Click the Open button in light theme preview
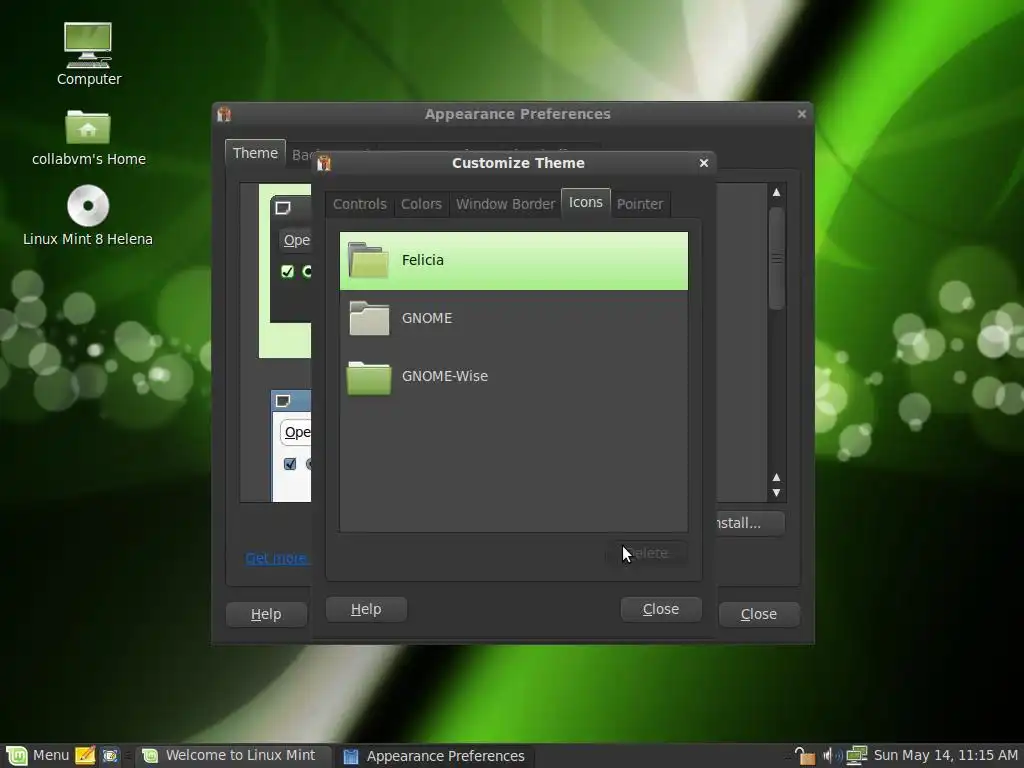The height and width of the screenshot is (768, 1024). pos(296,432)
